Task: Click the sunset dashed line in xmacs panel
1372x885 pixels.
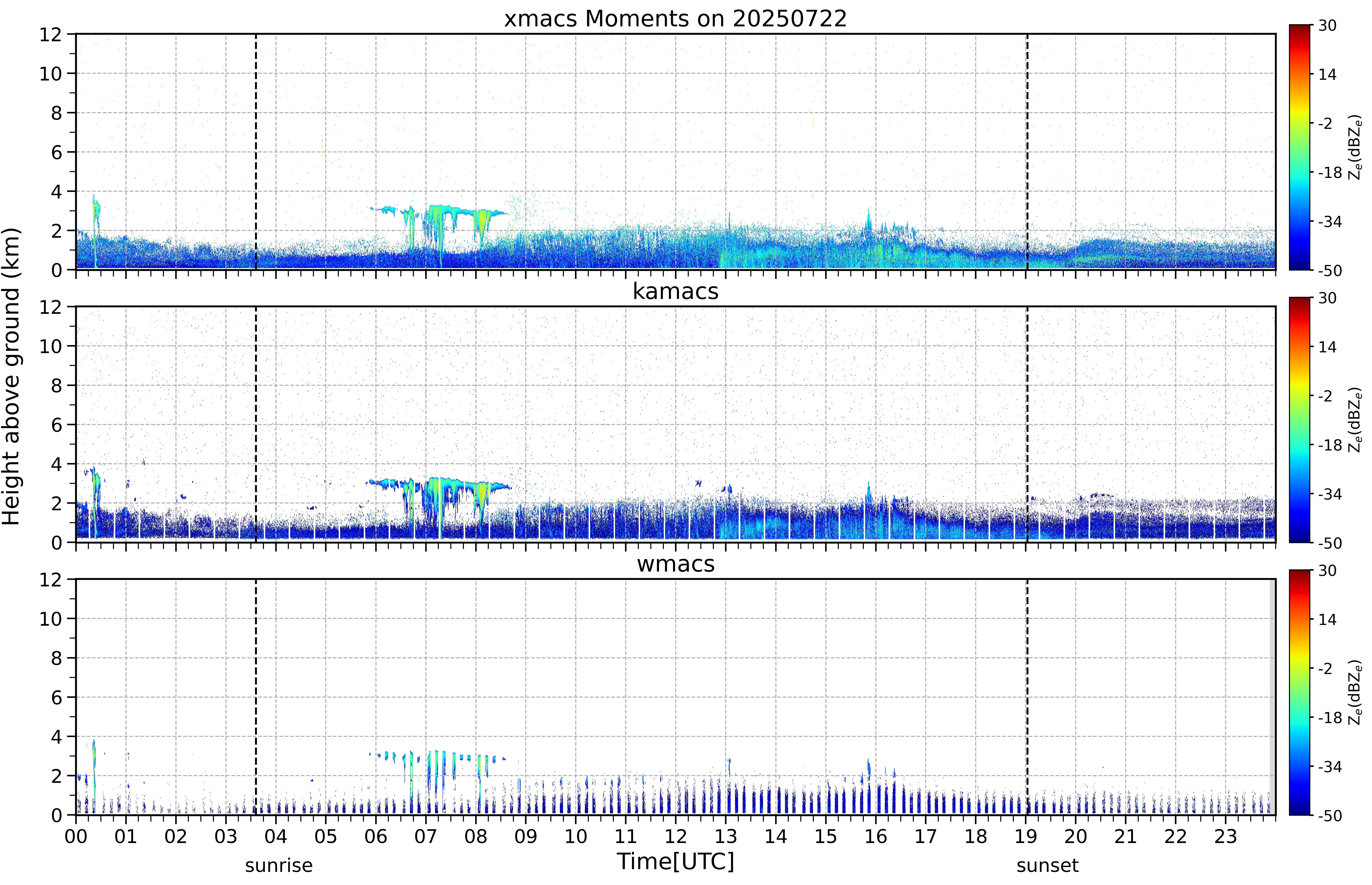Action: pos(1027,152)
